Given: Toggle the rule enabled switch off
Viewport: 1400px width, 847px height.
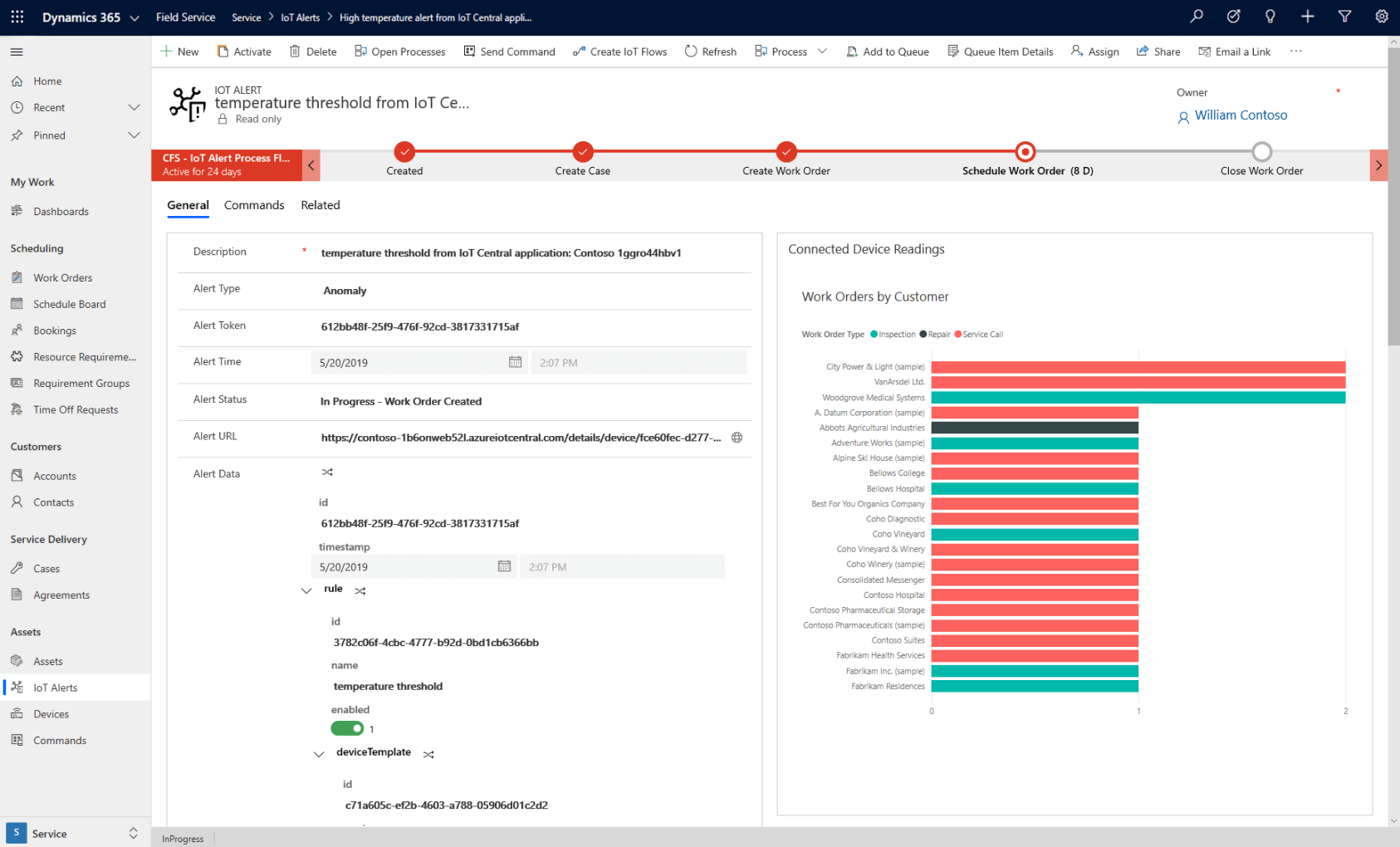Looking at the screenshot, I should [347, 728].
